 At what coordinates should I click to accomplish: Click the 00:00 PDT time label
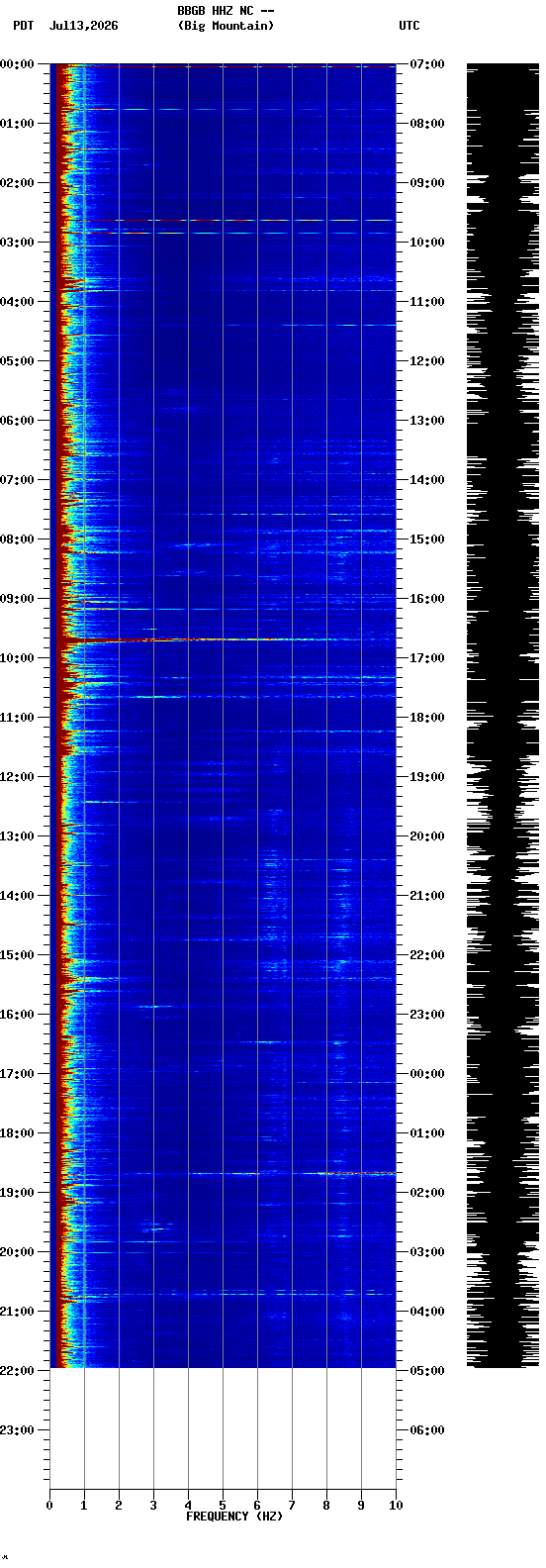click(19, 64)
